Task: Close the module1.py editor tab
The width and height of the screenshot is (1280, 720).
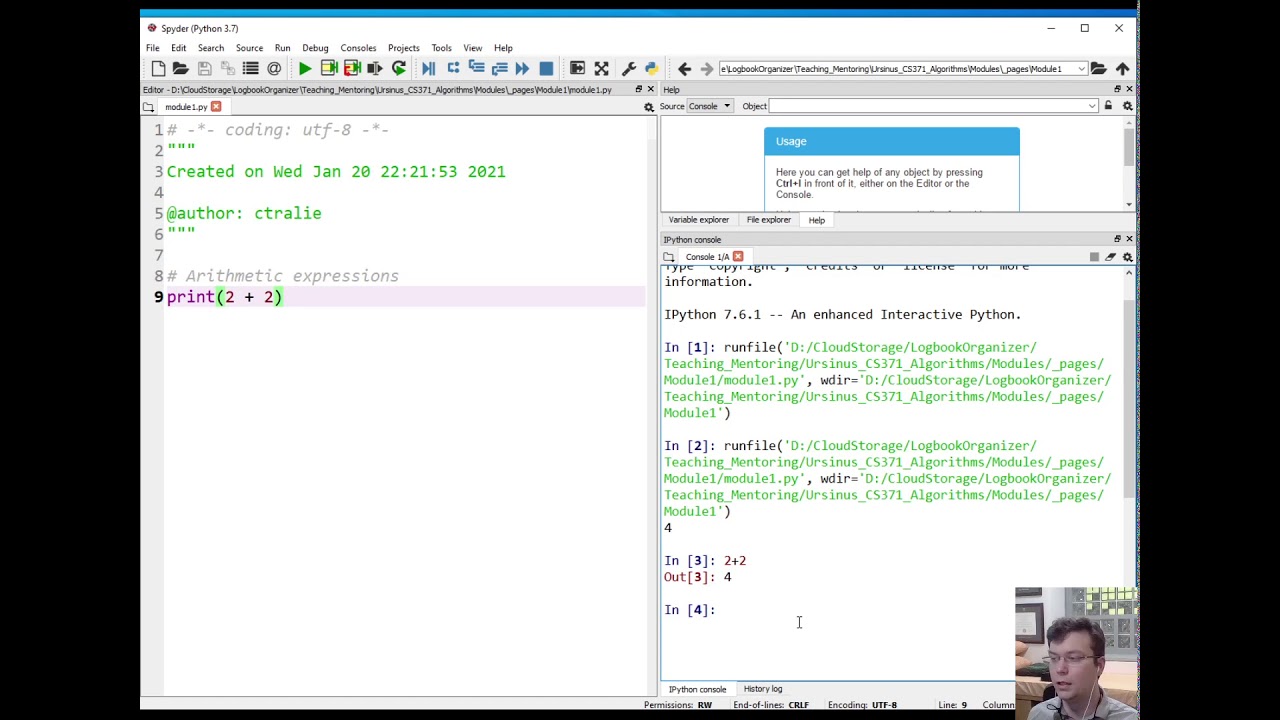Action: coord(216,107)
